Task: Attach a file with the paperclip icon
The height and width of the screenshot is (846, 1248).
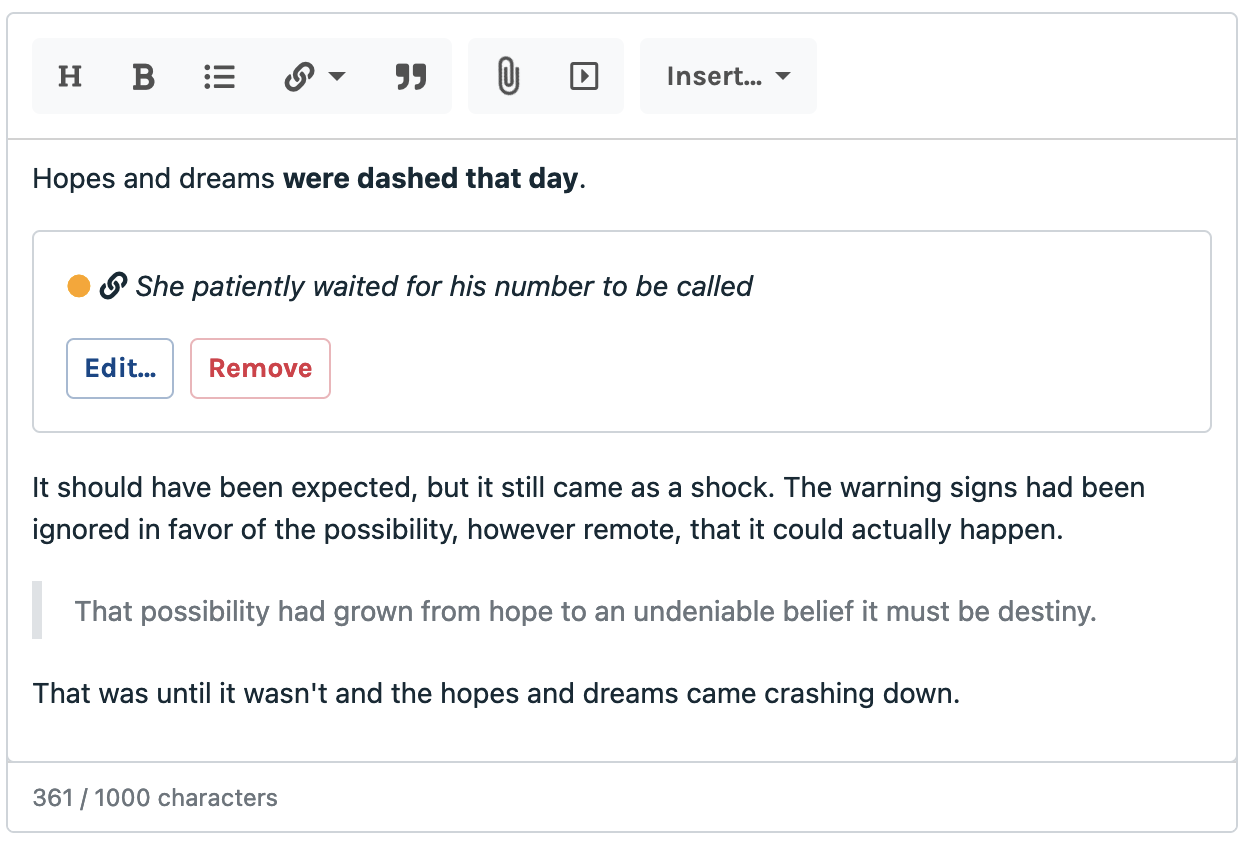Action: 508,76
